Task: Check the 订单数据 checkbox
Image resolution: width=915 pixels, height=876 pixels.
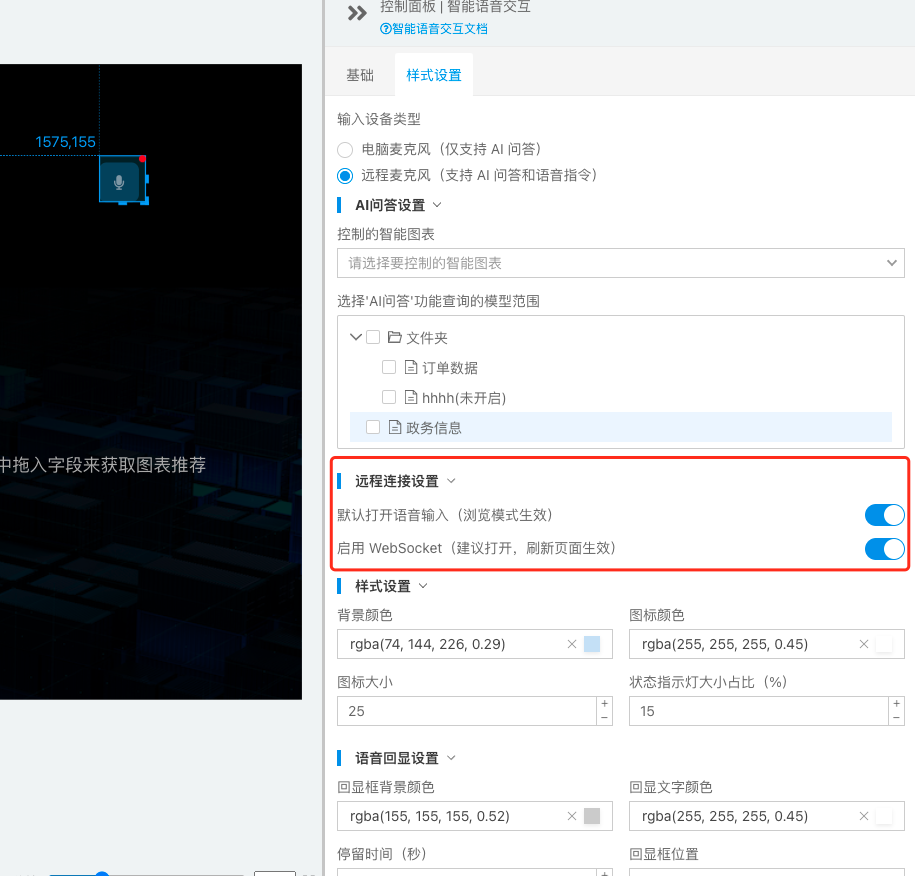Action: pyautogui.click(x=389, y=367)
